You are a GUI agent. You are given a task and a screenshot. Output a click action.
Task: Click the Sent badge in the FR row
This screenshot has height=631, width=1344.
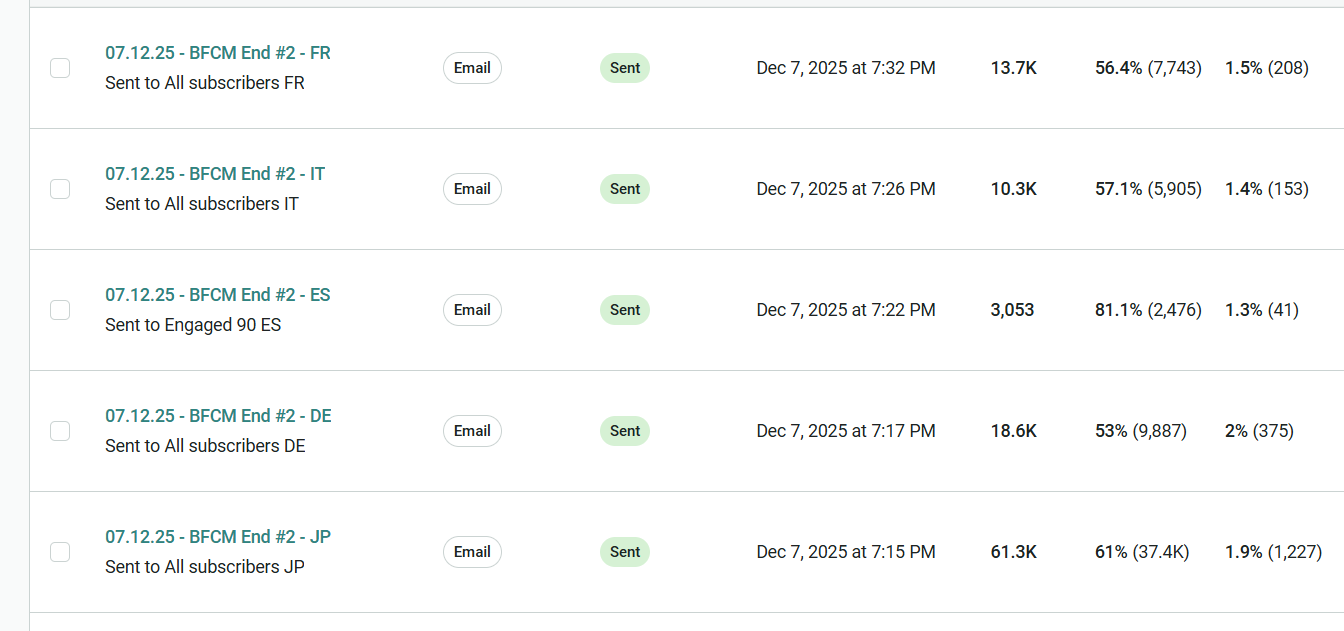(x=625, y=68)
